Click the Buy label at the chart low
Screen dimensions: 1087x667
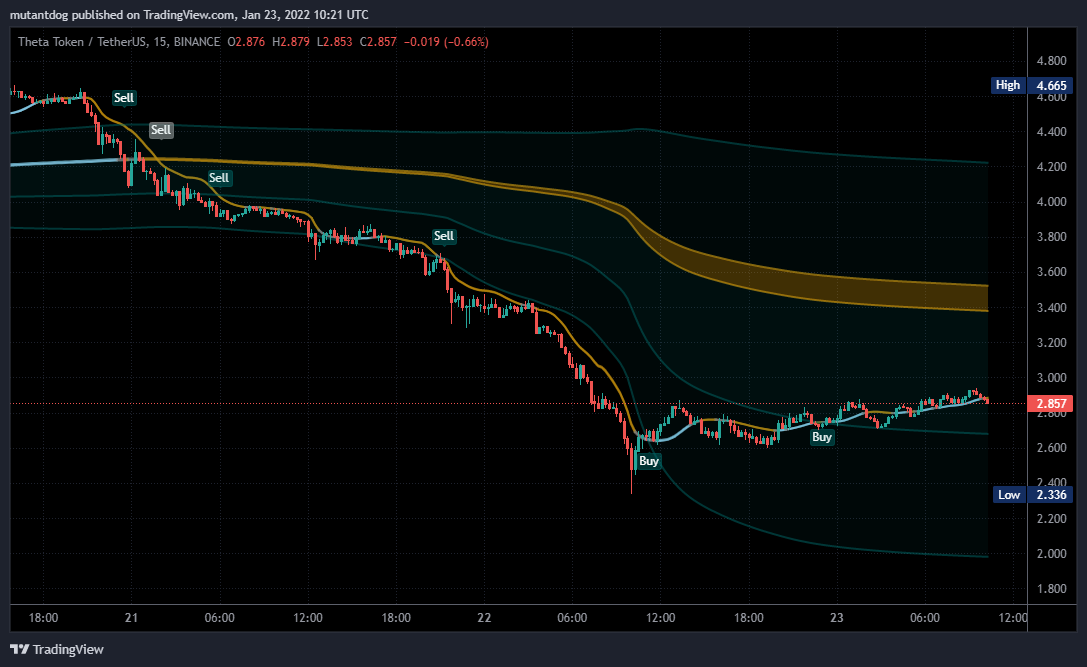tap(649, 461)
